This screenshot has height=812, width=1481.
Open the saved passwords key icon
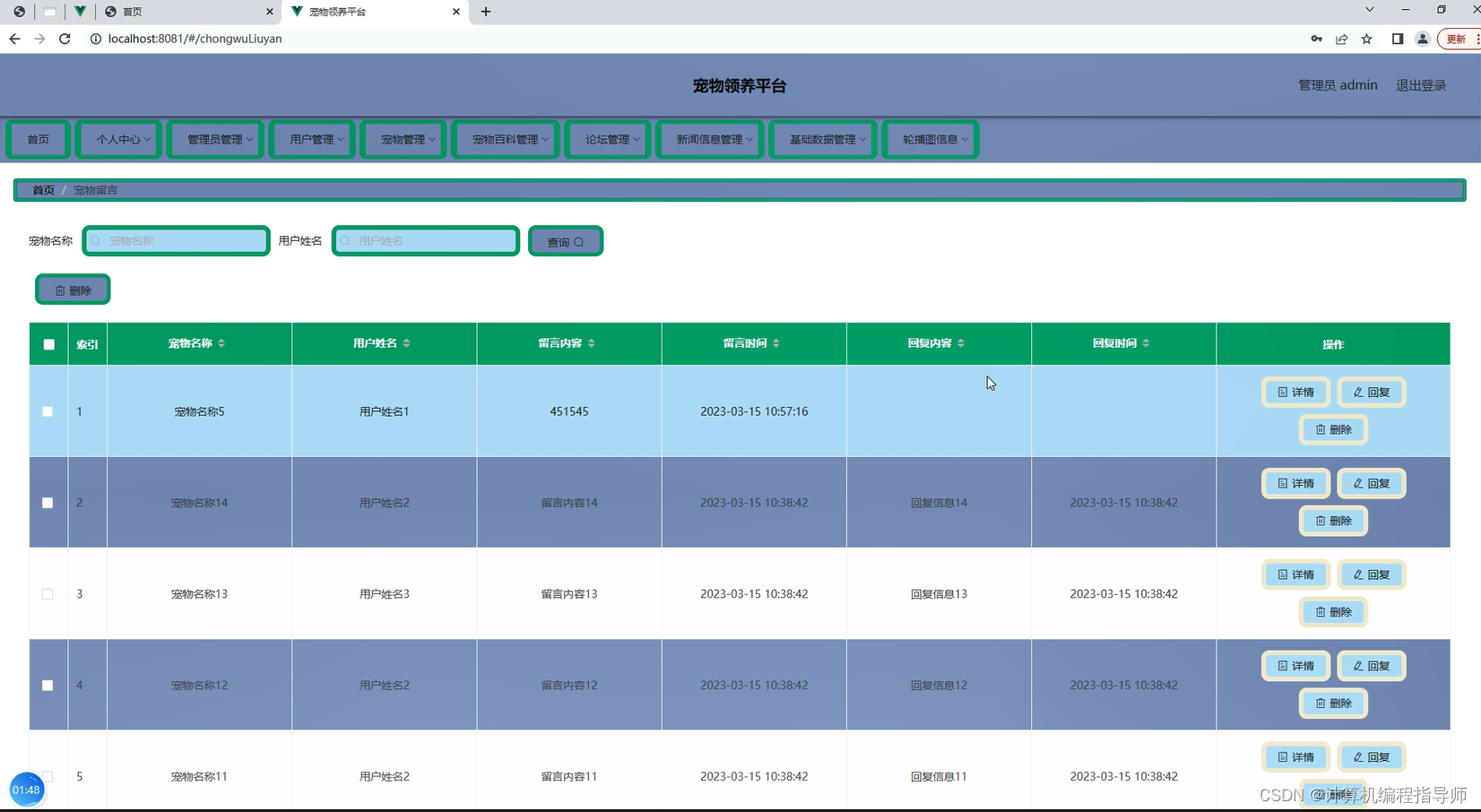(x=1316, y=39)
